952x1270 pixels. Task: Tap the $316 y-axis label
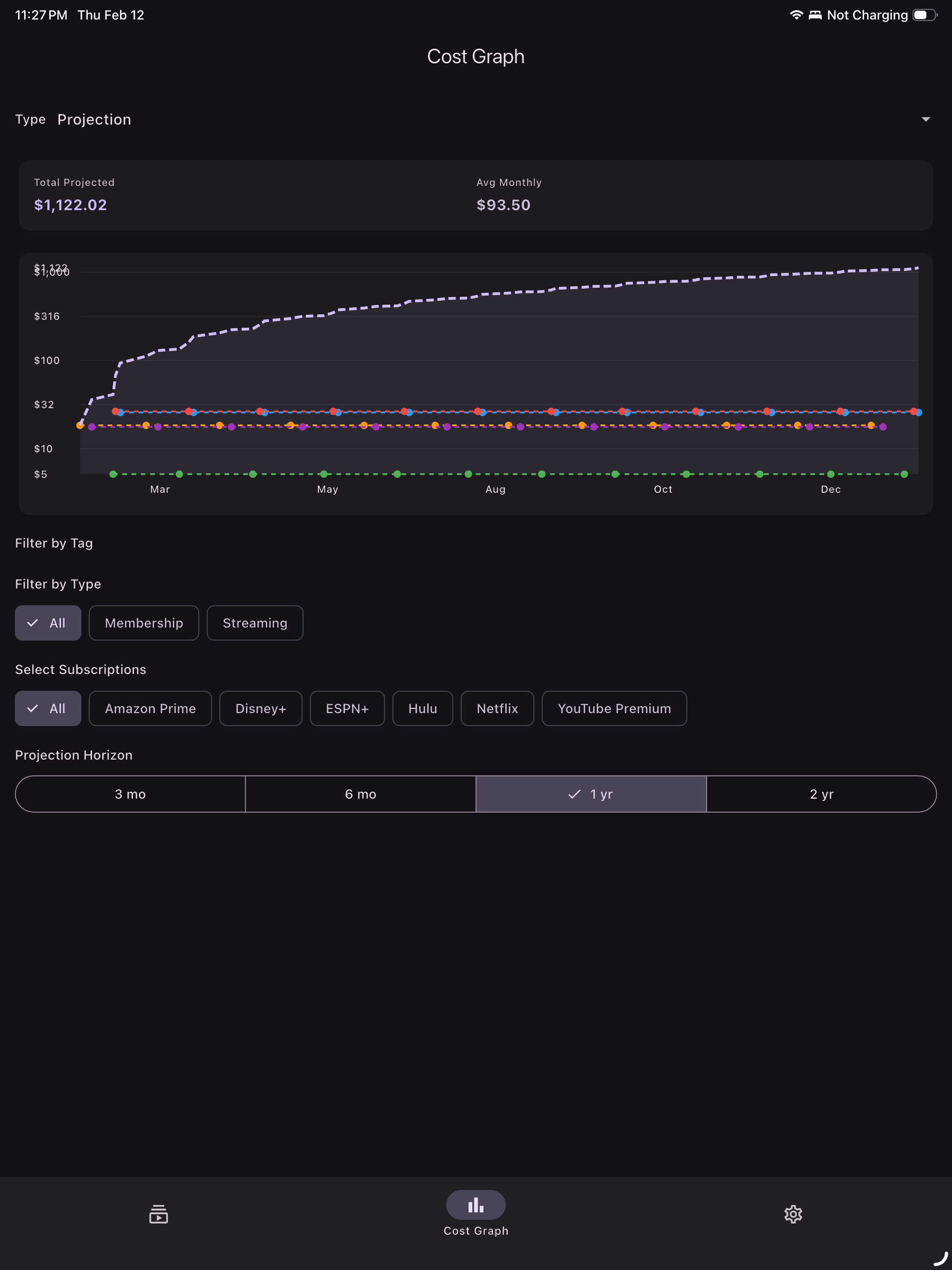click(47, 317)
